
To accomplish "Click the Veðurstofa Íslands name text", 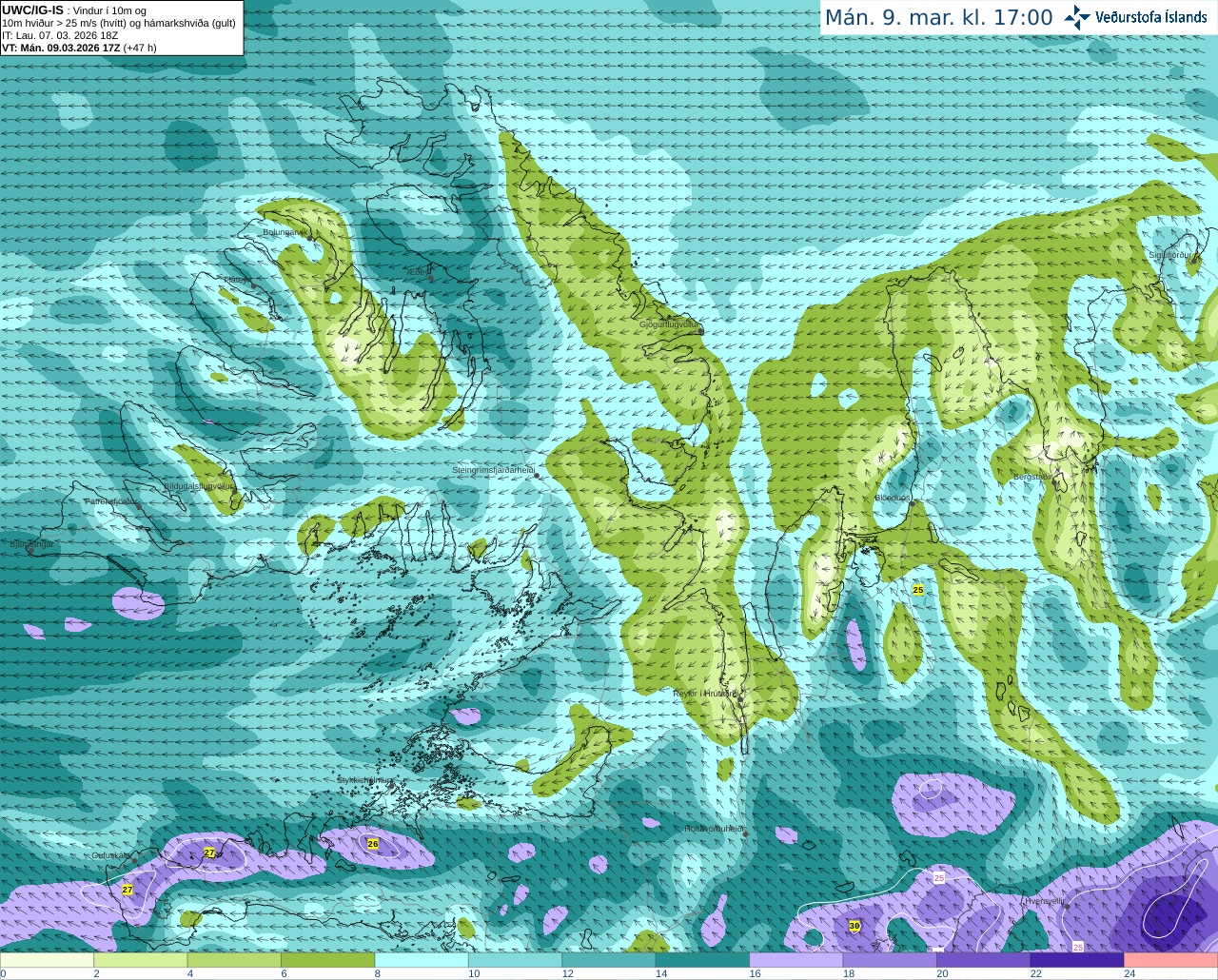I will pos(1150,17).
